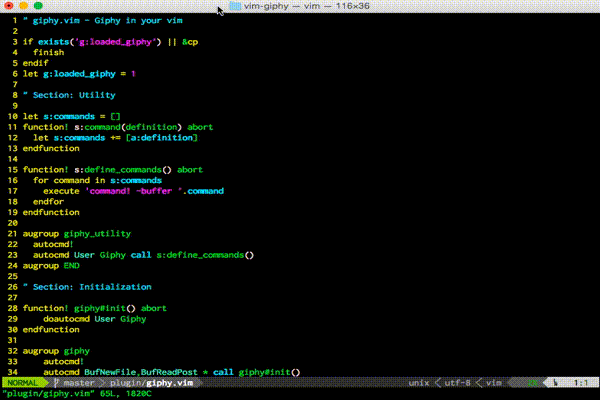
Task: Click 'doautocmd' on line 29
Action: click(67, 319)
